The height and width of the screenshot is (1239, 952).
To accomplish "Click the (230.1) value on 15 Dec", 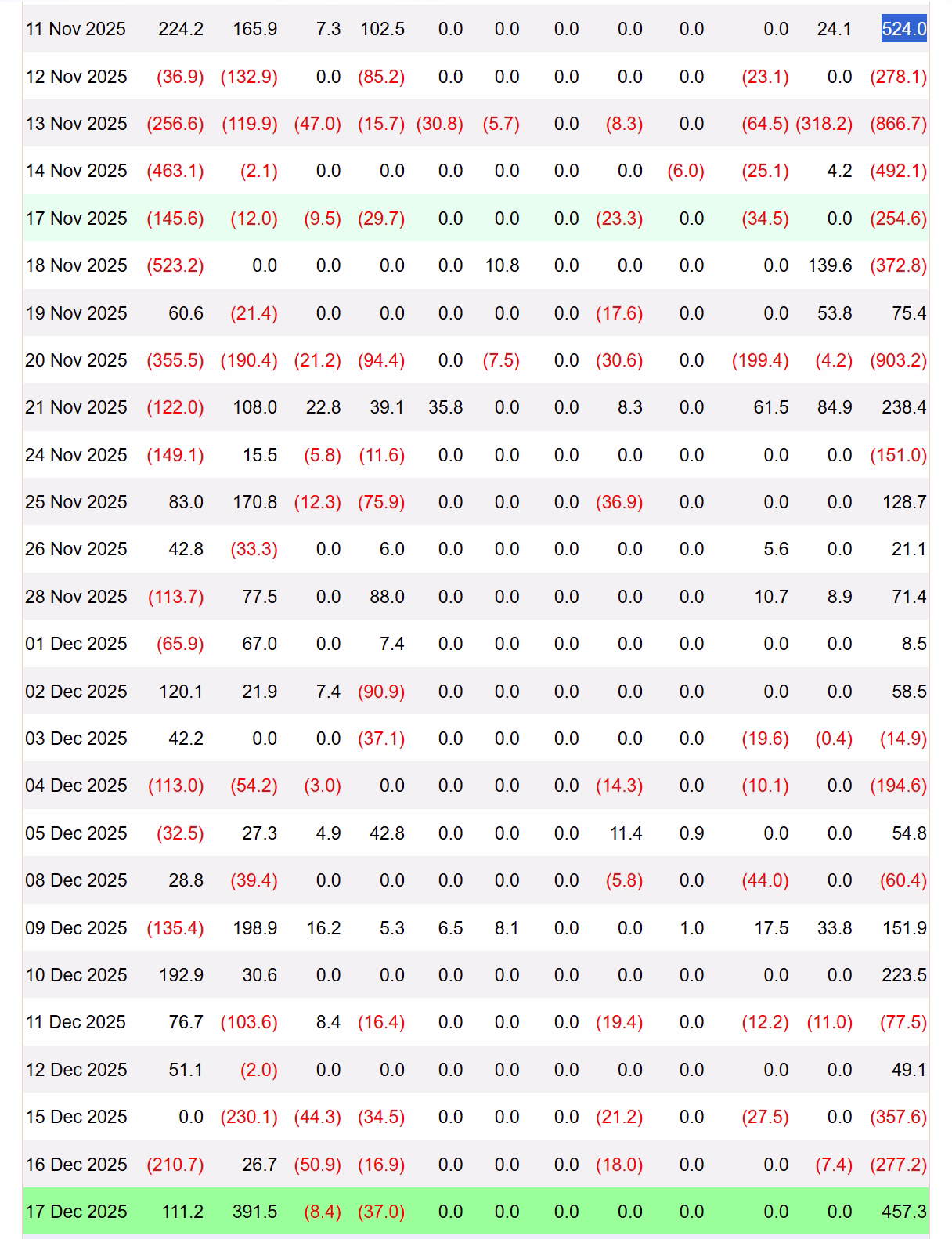I will (249, 1117).
